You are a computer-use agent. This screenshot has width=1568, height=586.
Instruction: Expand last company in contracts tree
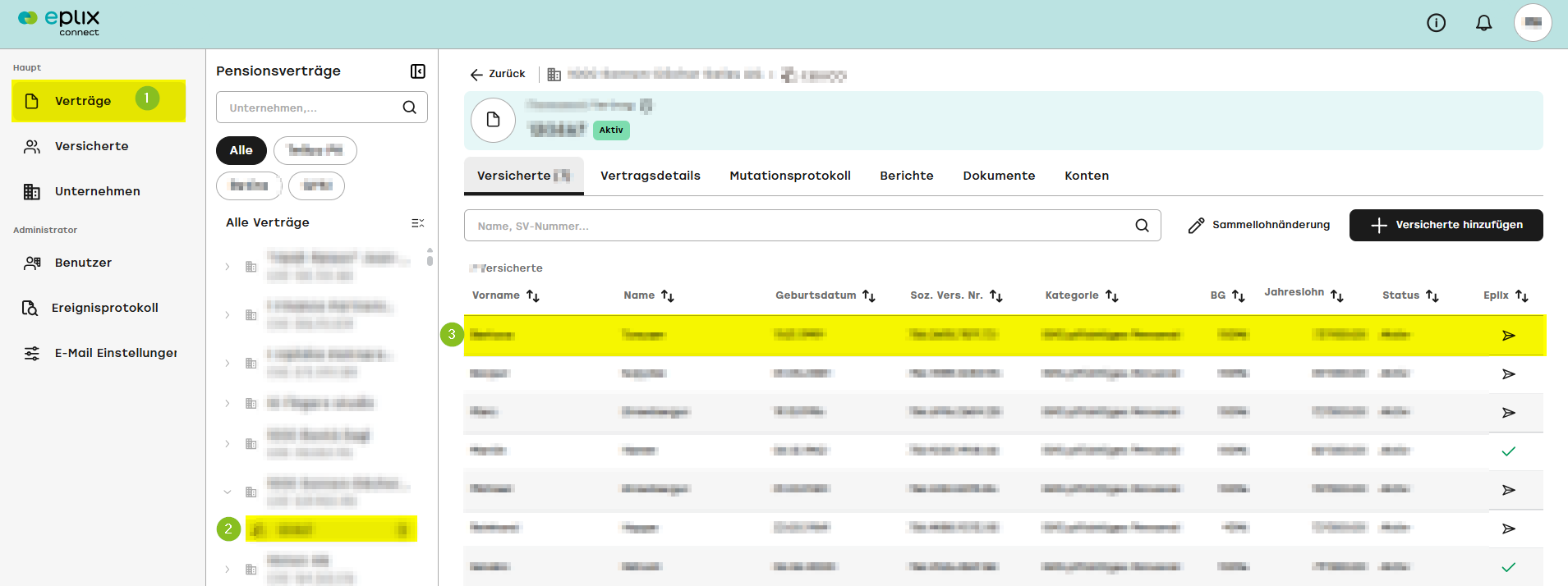coord(228,569)
